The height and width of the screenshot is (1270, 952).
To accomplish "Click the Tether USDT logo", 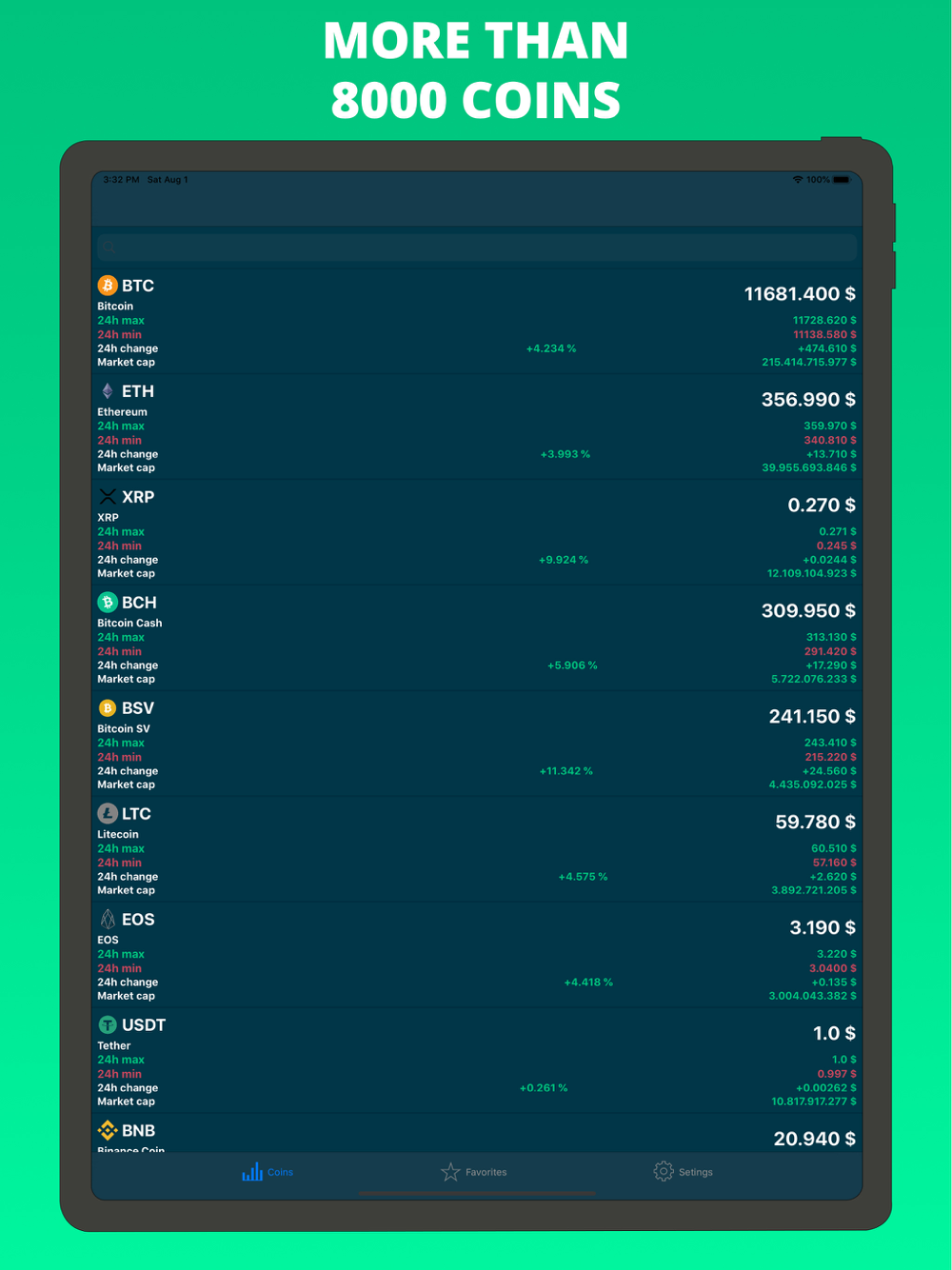I will [108, 1025].
